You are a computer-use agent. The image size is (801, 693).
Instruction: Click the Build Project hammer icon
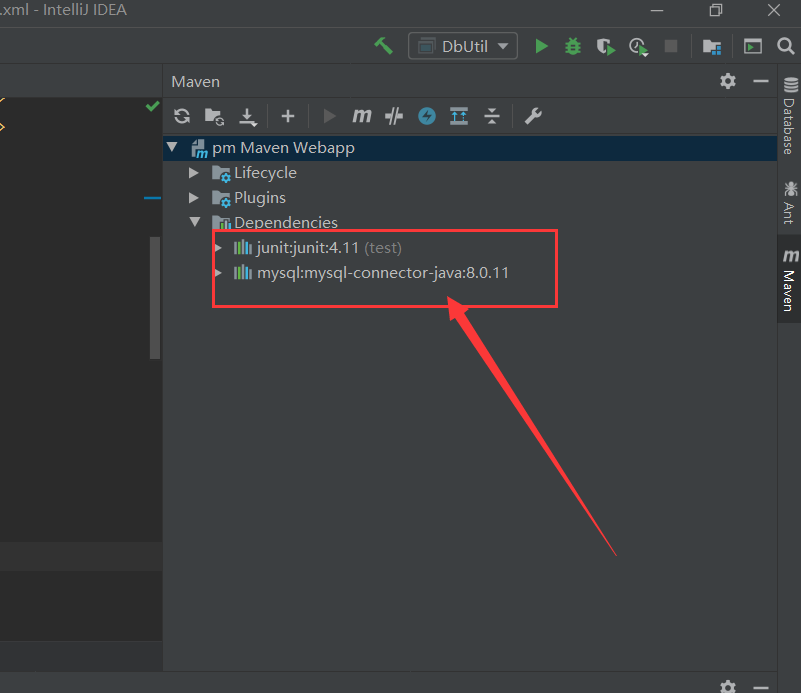click(383, 46)
